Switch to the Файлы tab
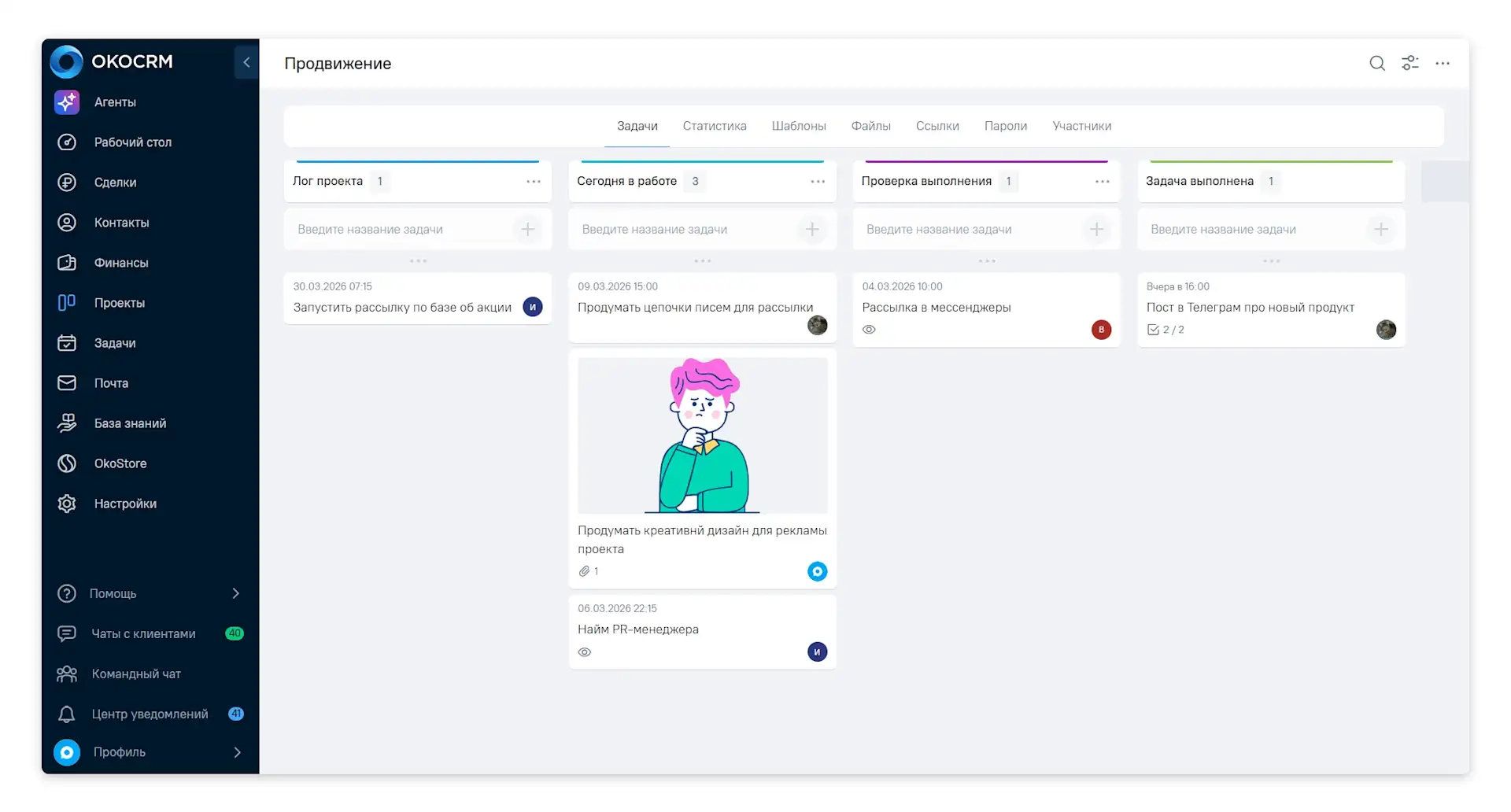1511x812 pixels. tap(871, 126)
